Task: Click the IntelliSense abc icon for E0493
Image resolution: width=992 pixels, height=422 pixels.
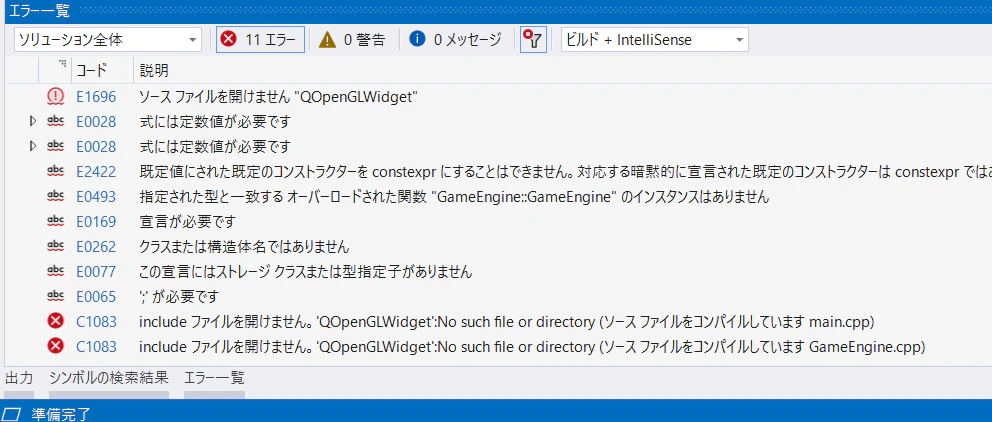Action: pos(56,197)
